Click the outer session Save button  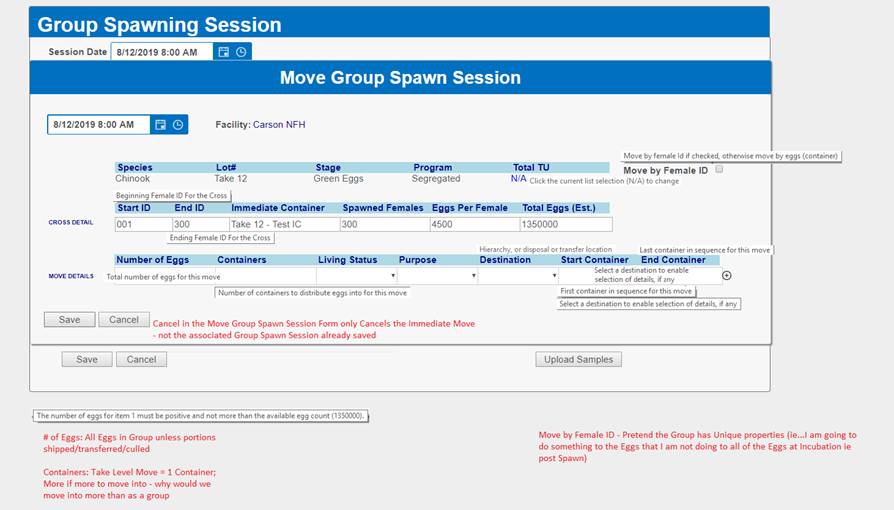87,359
